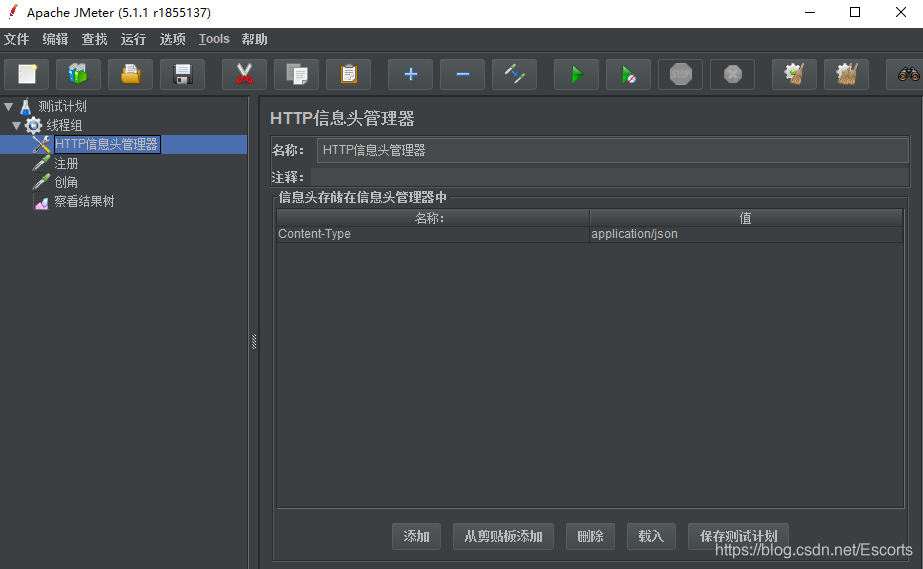Click the 删除 button
The image size is (923, 569).
590,536
